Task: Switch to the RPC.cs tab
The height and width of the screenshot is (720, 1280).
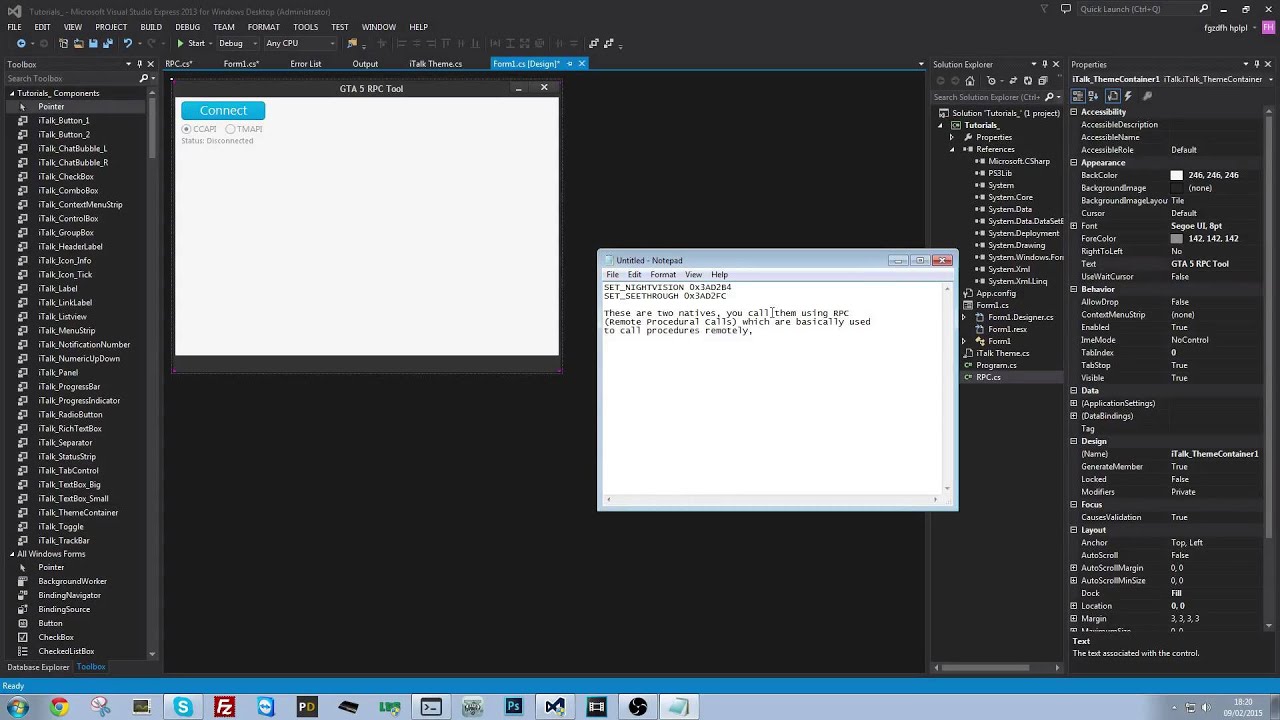Action: 178,64
